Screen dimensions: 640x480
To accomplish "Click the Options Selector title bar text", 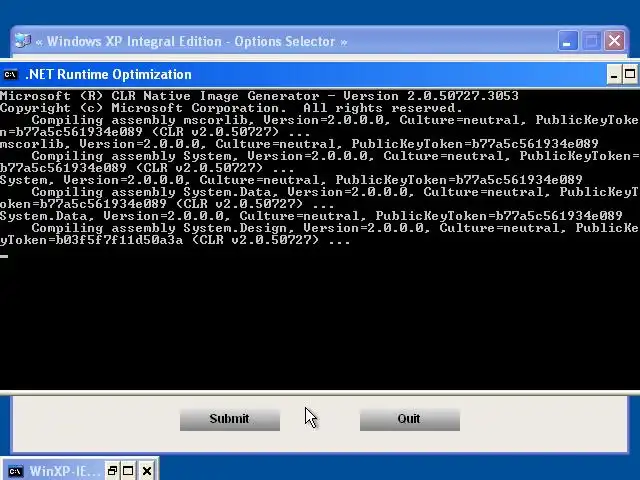I will (x=191, y=41).
